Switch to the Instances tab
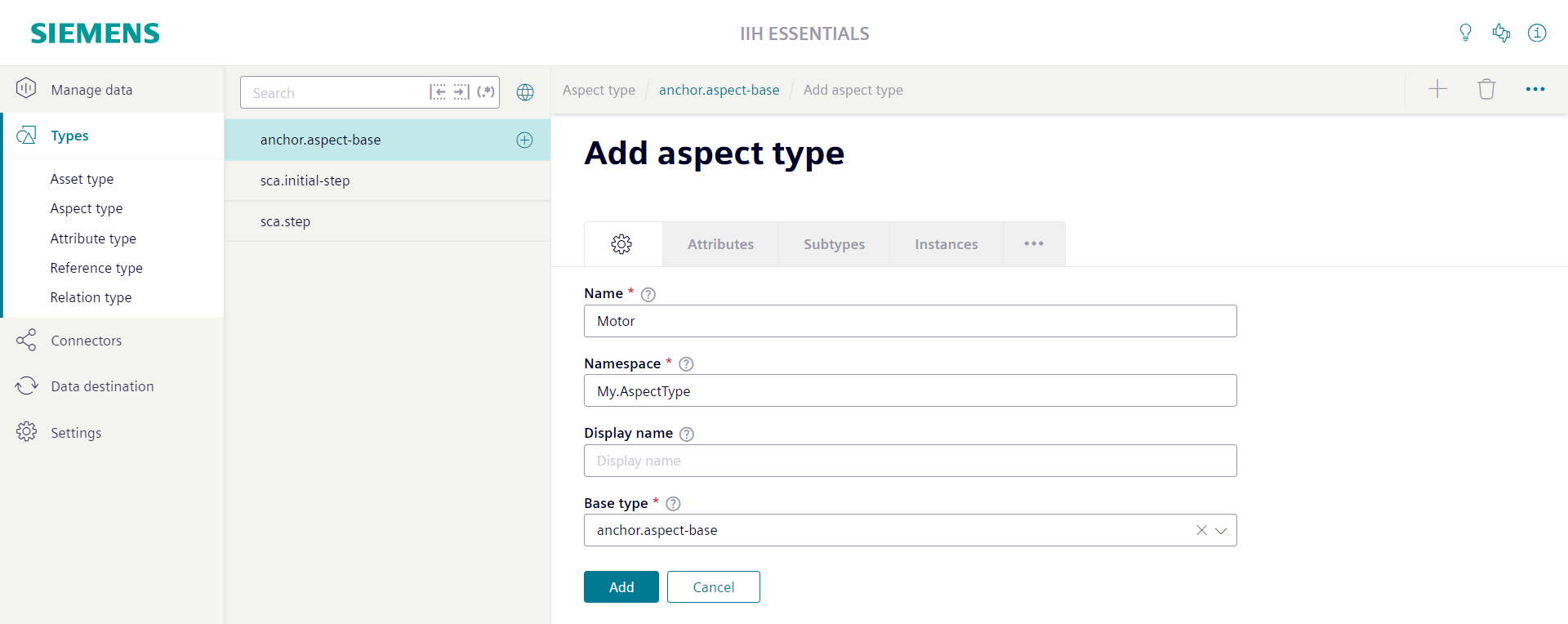Screen dimensions: 1568x624 coord(946,244)
